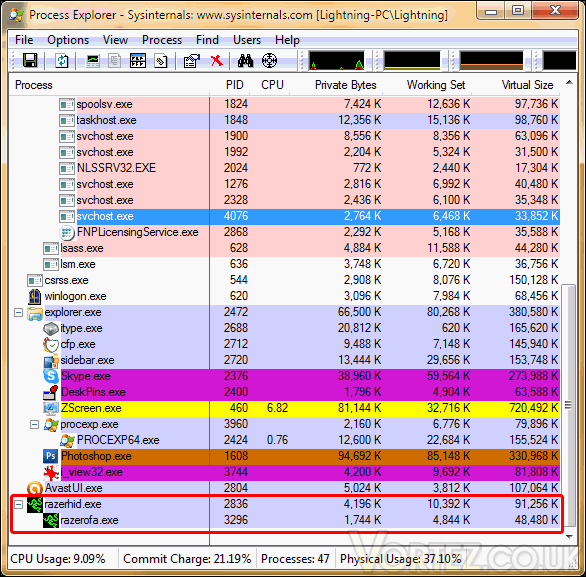Image resolution: width=586 pixels, height=577 pixels.
Task: Click the sidebar.exe icon
Action: [51, 360]
